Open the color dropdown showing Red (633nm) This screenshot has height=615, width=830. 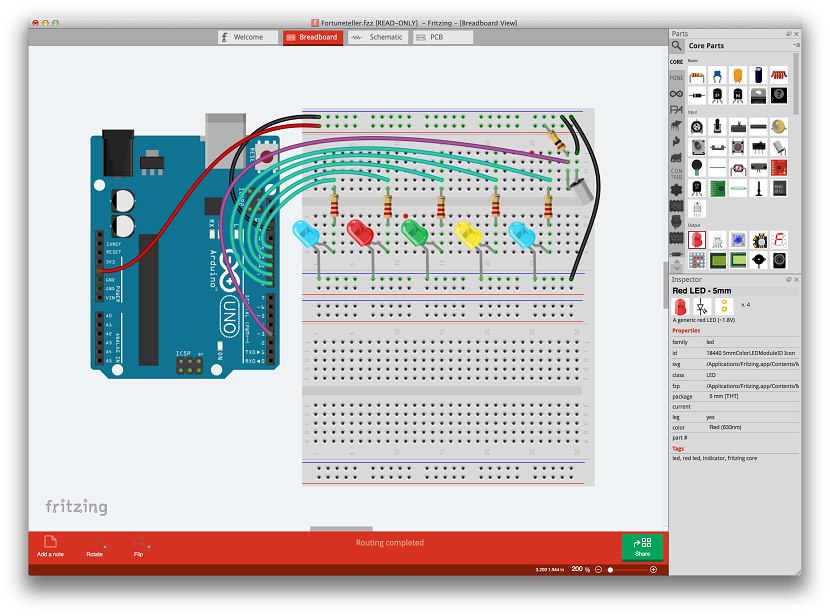[752, 427]
